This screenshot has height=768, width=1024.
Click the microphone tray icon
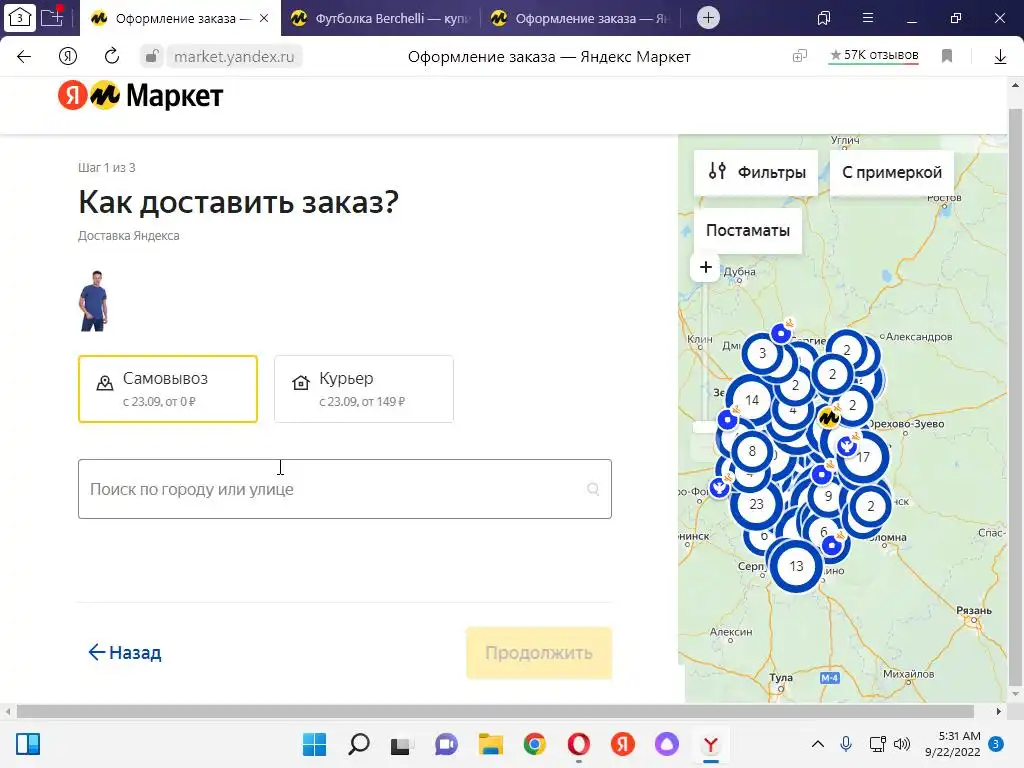846,744
